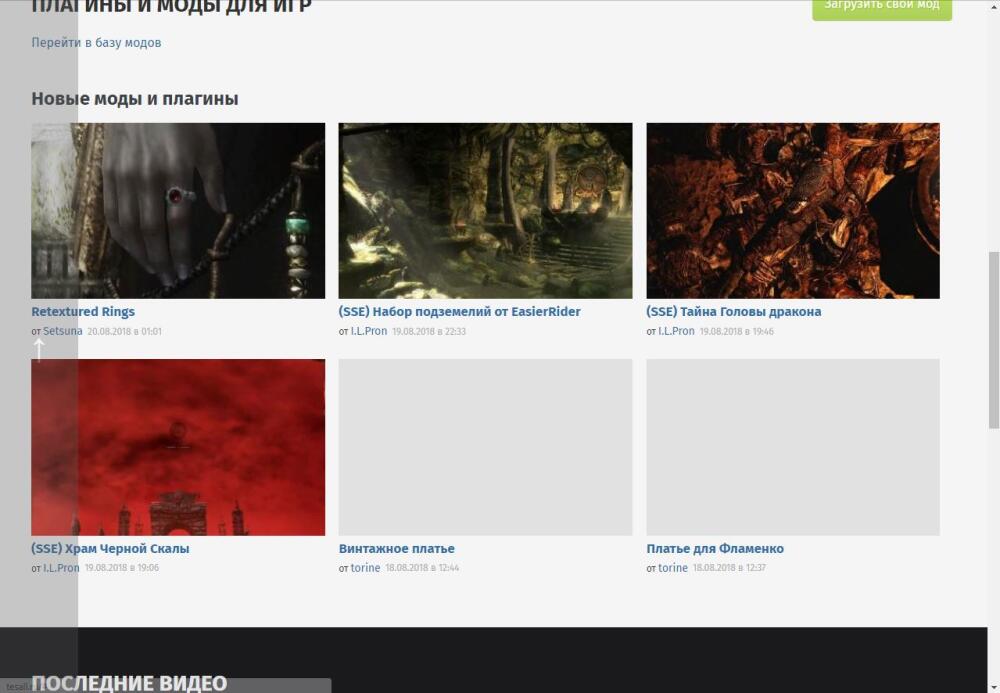Click the date '19.08.2018 в 22:33'
The width and height of the screenshot is (1000, 693).
[429, 332]
